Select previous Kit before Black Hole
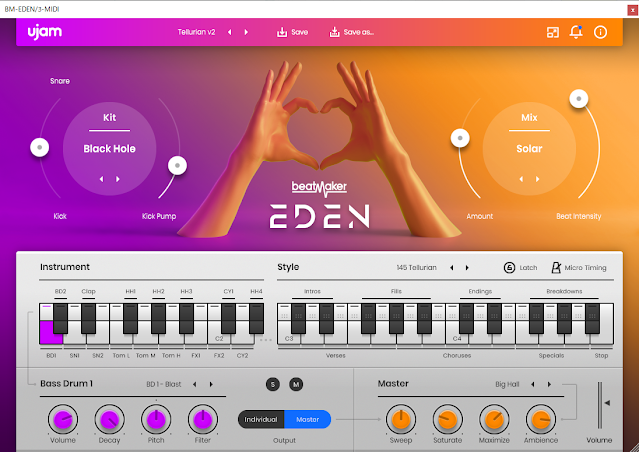 [x=101, y=179]
